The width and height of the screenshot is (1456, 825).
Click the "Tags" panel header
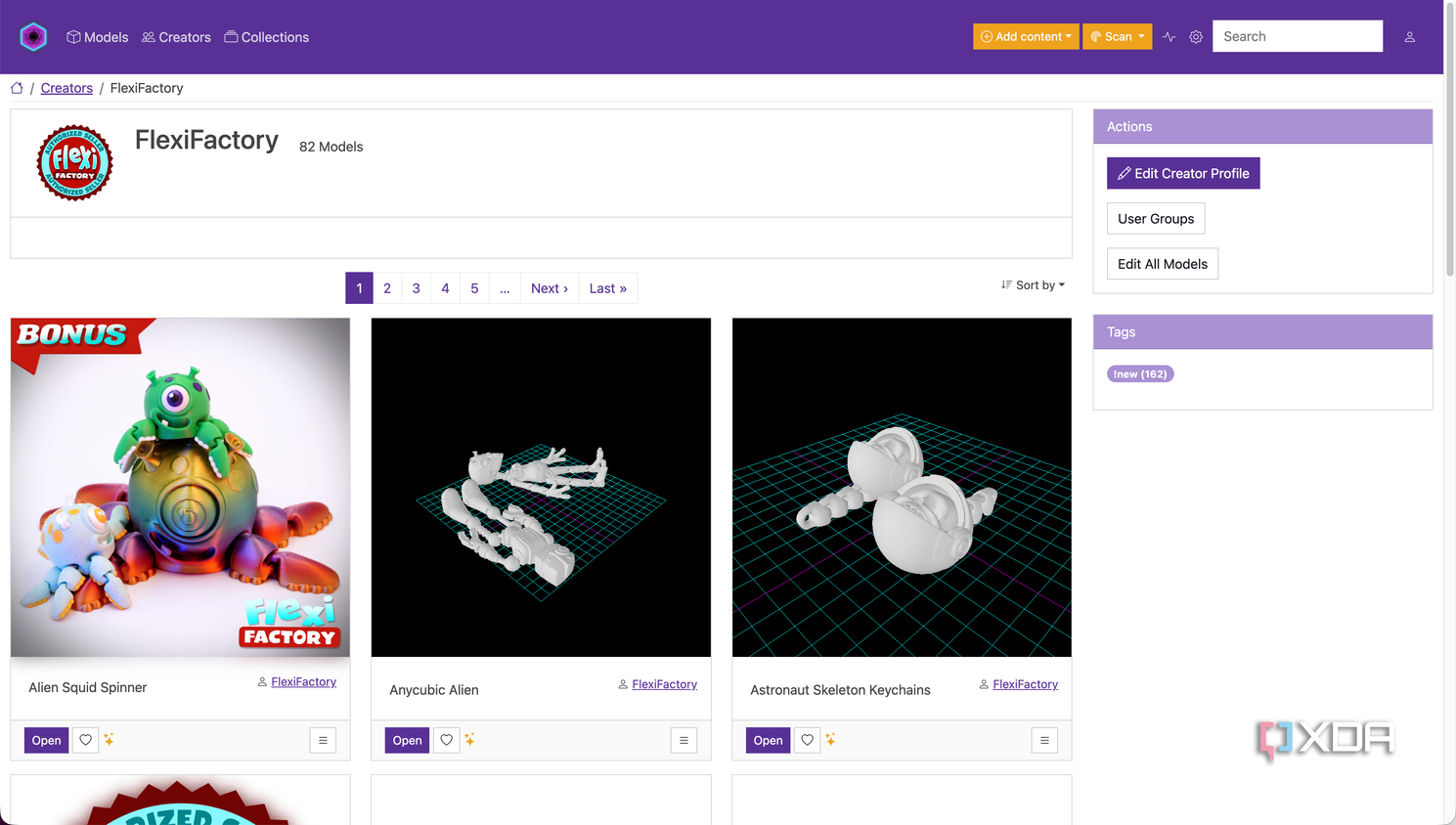tap(1262, 331)
